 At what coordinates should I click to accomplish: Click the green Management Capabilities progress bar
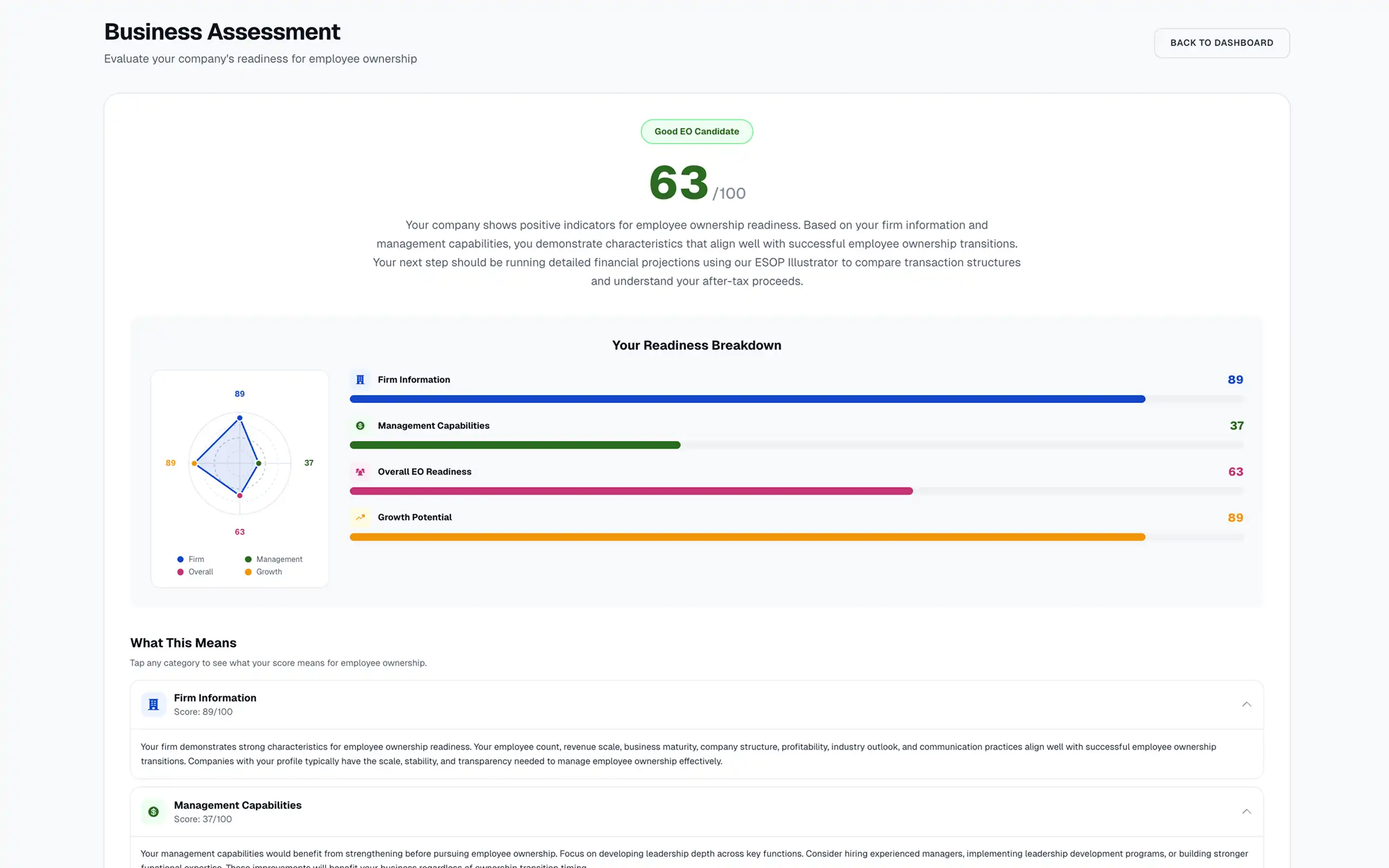515,445
